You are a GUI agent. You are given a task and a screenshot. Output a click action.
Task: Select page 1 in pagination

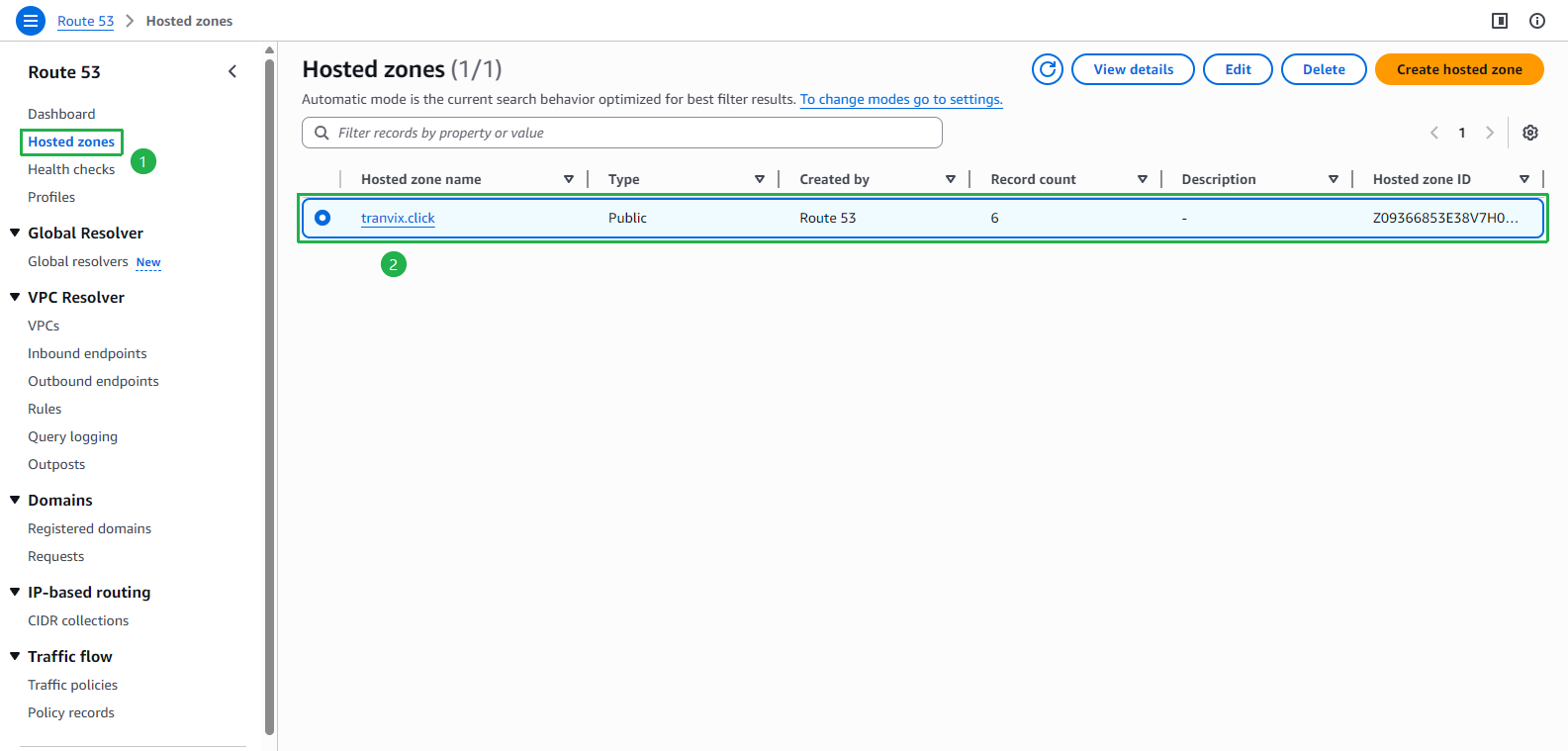(1462, 133)
